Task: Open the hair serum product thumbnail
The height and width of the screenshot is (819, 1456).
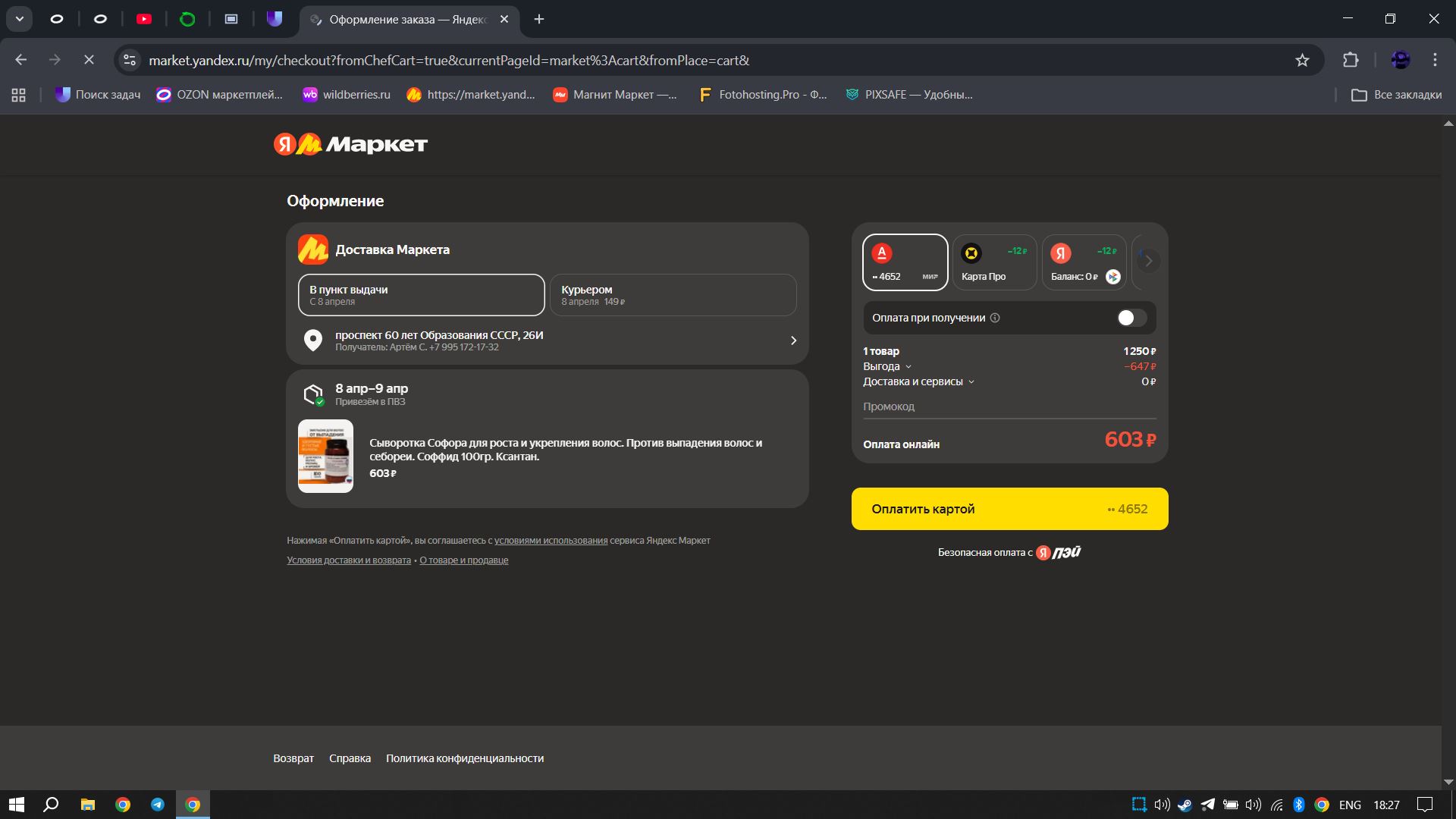Action: pos(325,457)
